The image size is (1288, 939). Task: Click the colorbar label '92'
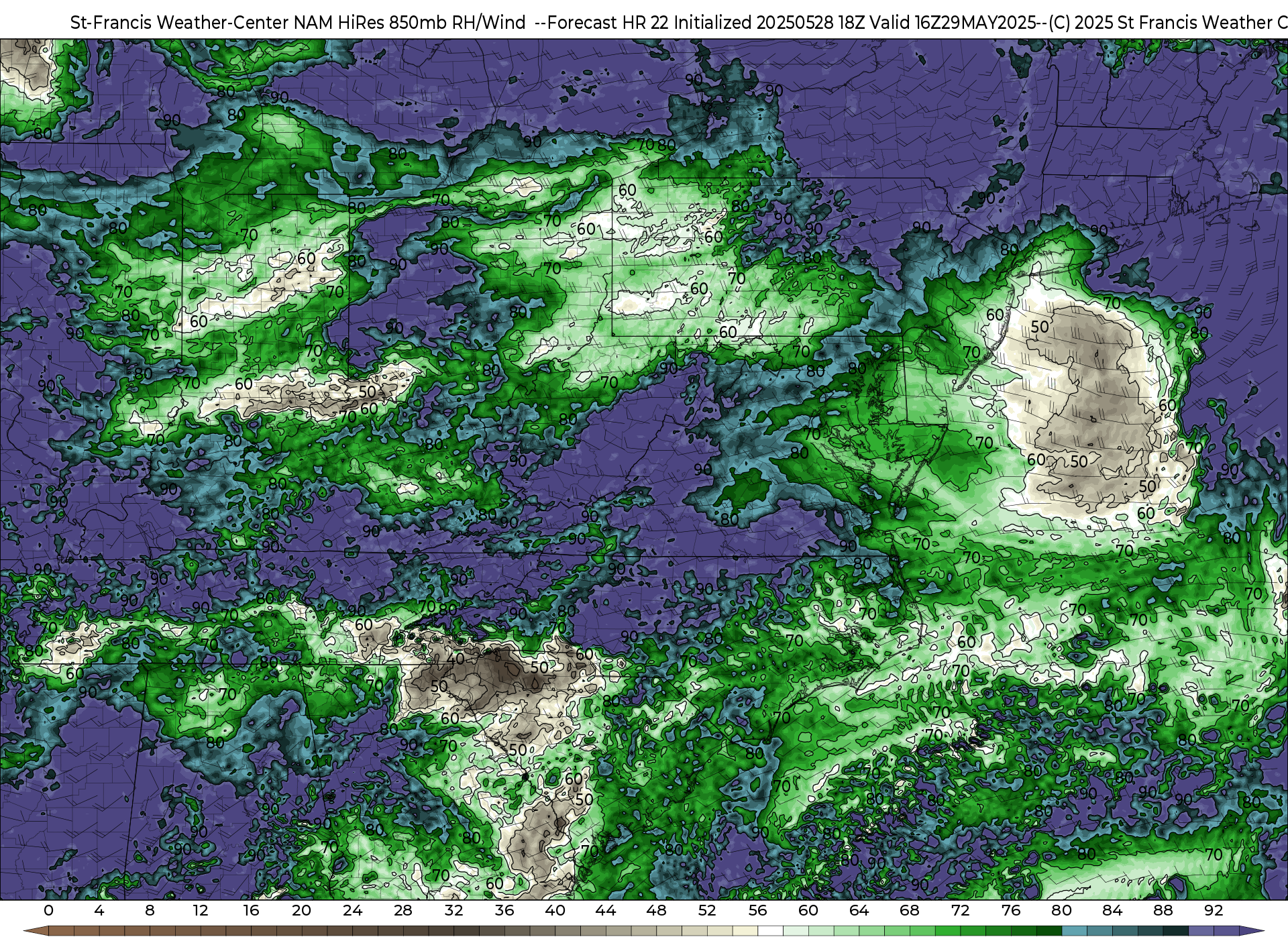1213,910
